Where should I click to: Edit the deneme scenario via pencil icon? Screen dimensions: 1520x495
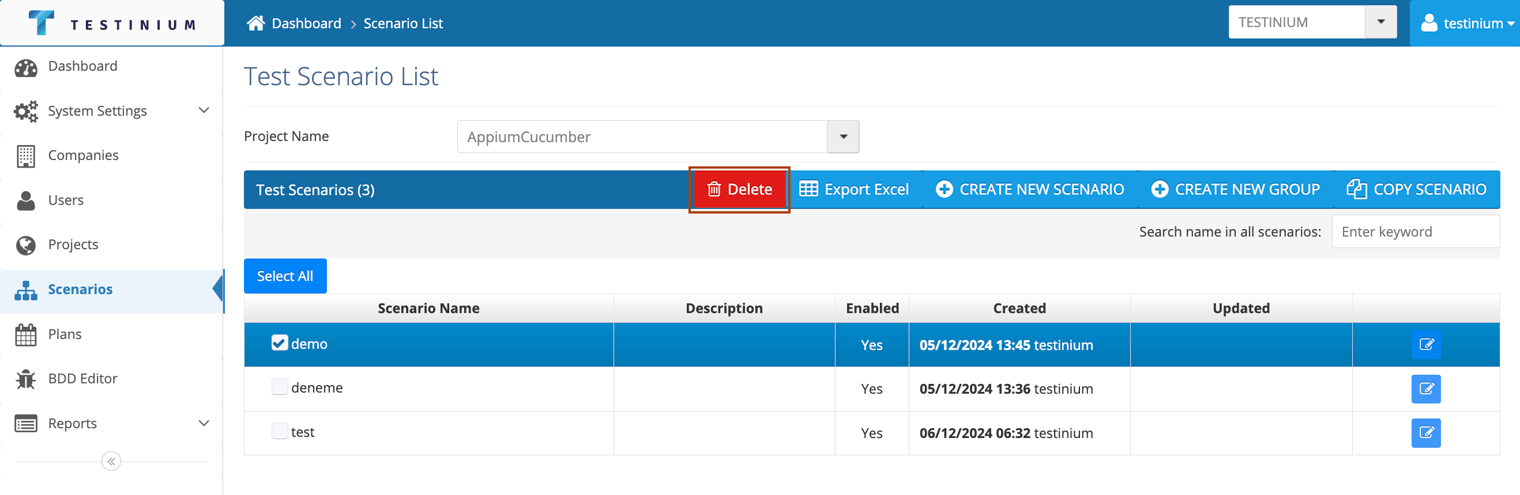pyautogui.click(x=1426, y=389)
